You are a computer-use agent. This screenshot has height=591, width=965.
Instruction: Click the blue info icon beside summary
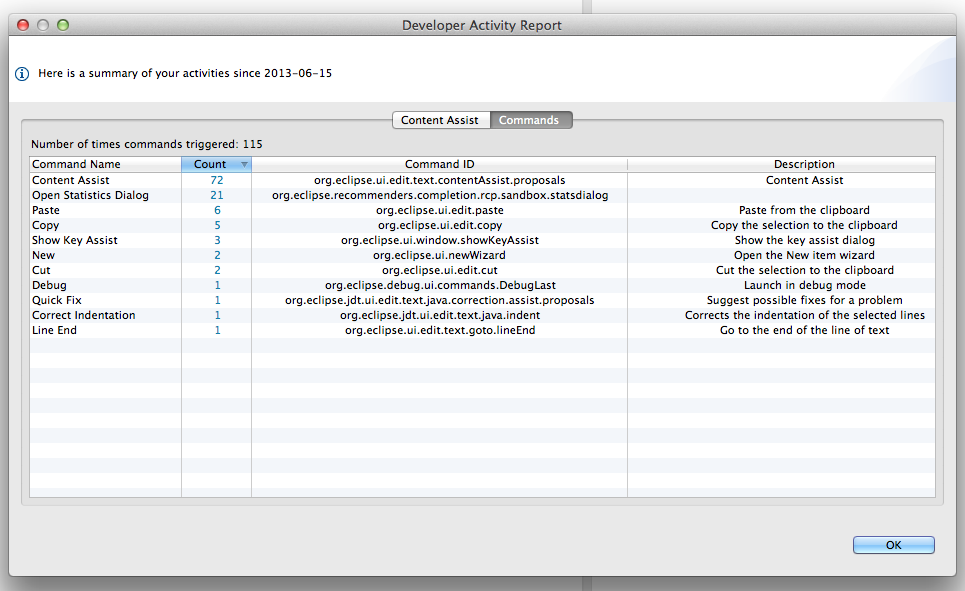point(22,74)
